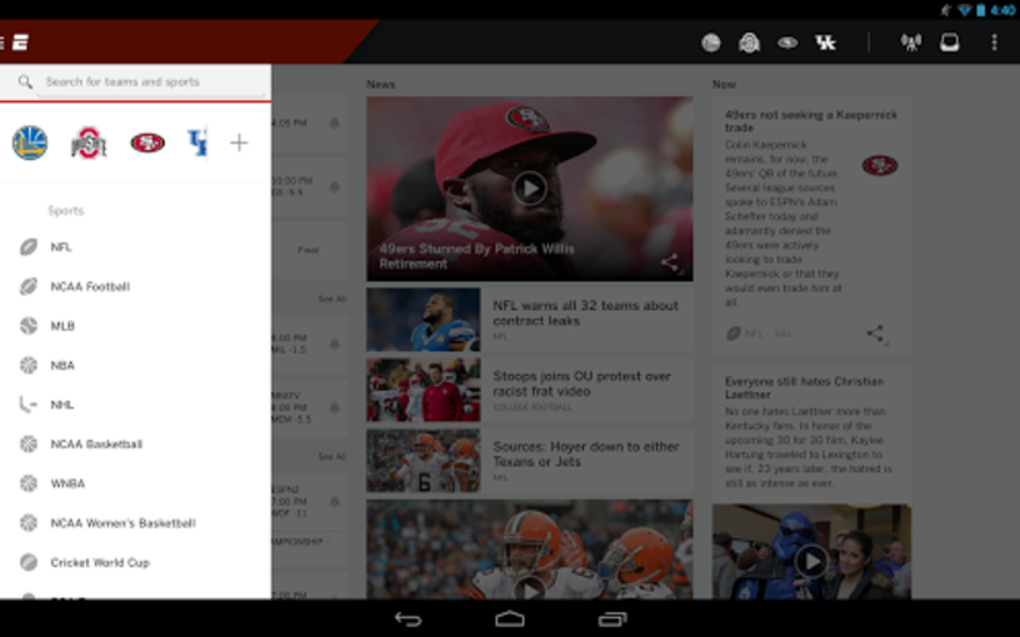Viewport: 1020px width, 637px height.
Task: Click the NHL hockey stick icon
Action: [28, 405]
